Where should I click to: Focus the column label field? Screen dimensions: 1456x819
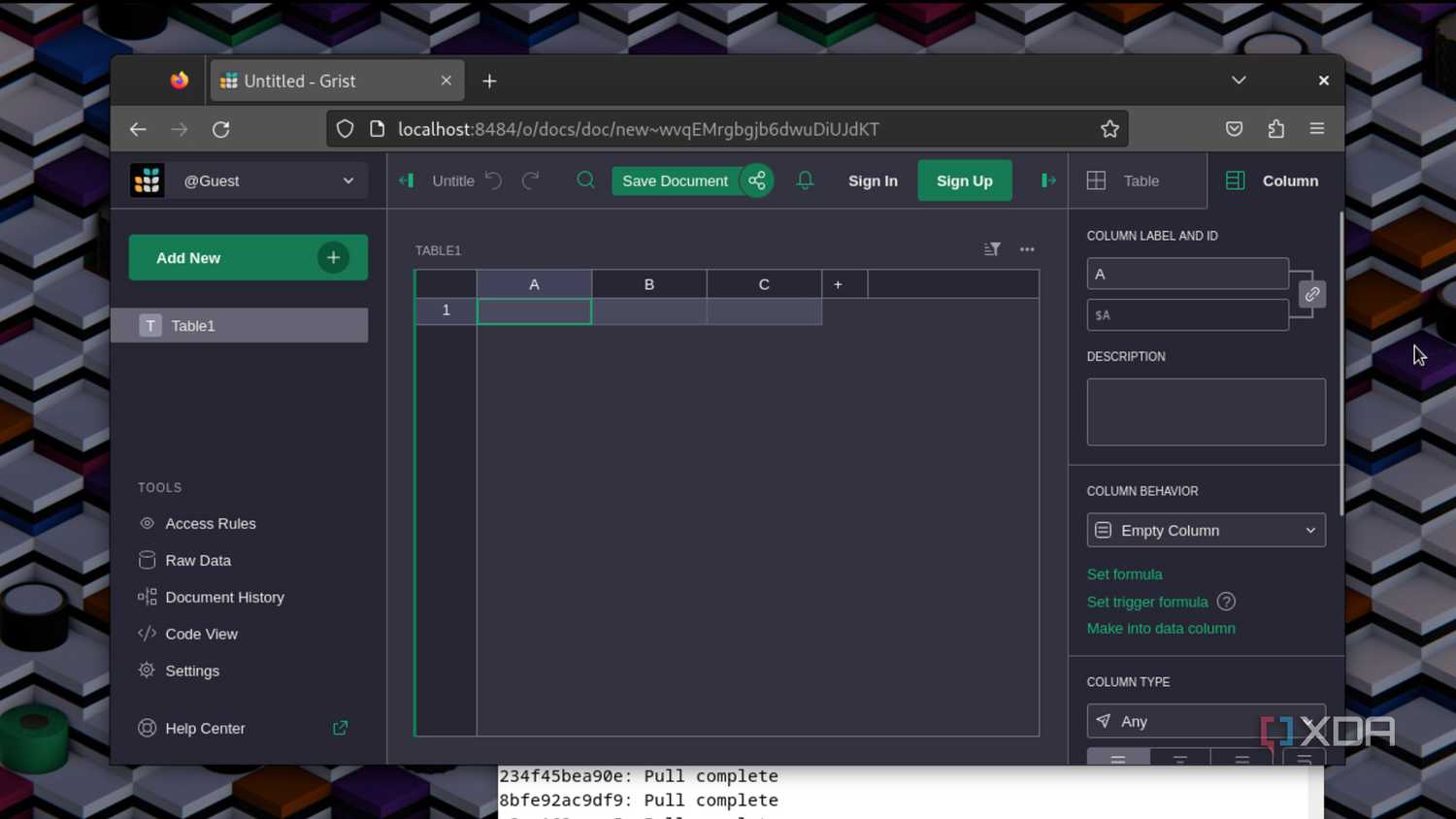point(1187,274)
